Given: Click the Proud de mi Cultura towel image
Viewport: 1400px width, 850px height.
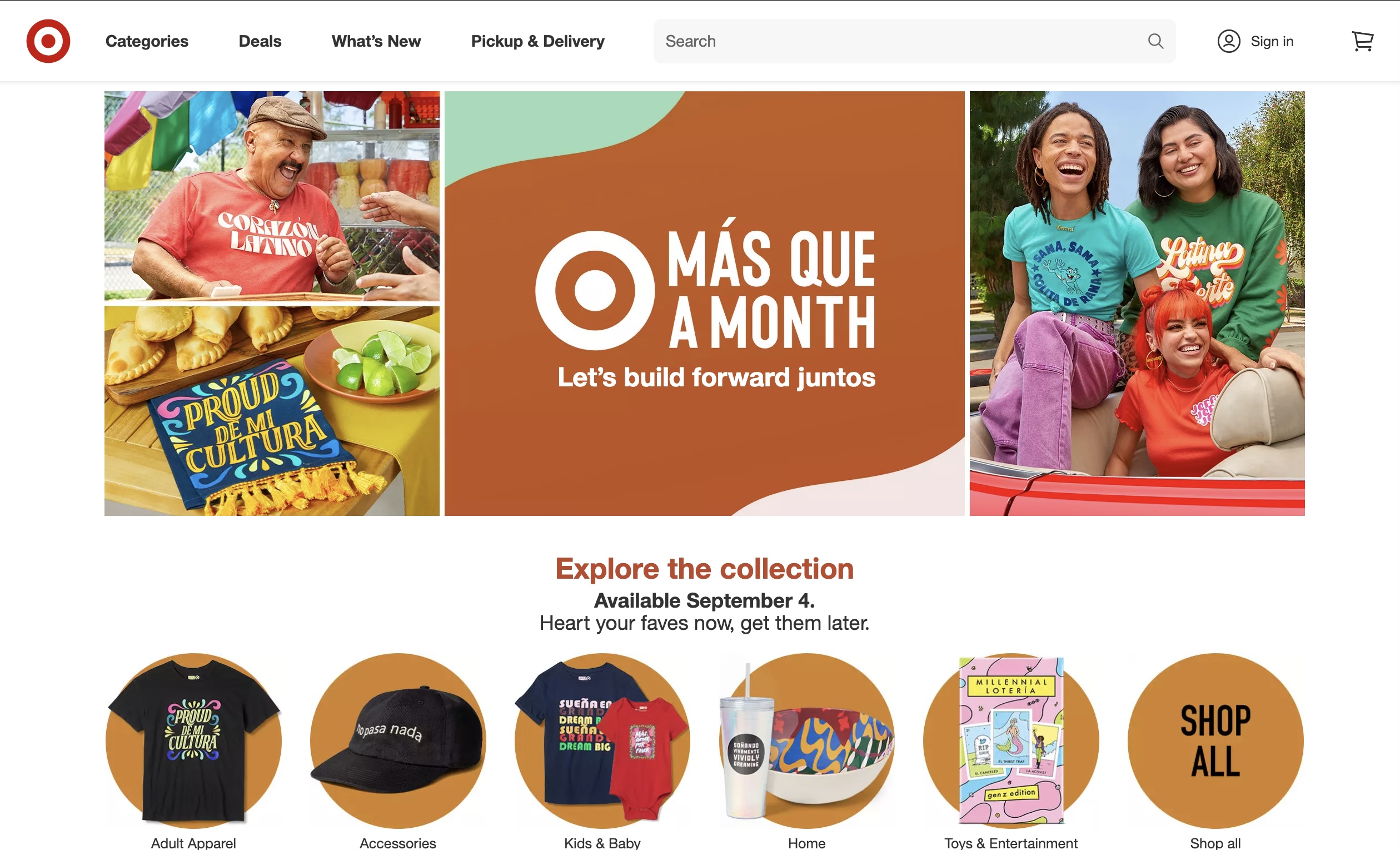Looking at the screenshot, I should point(272,411).
